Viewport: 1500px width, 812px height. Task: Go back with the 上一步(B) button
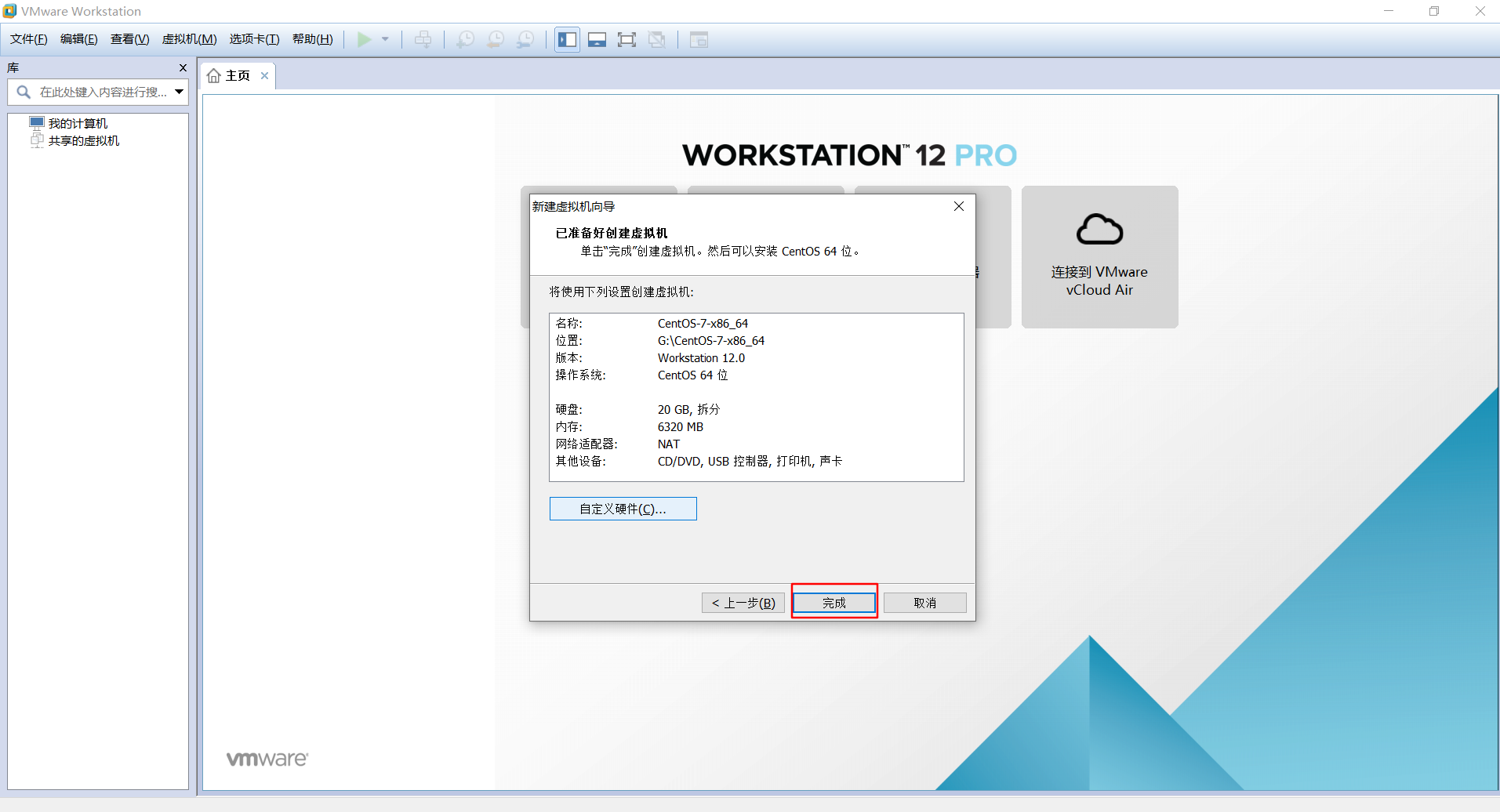click(x=743, y=603)
